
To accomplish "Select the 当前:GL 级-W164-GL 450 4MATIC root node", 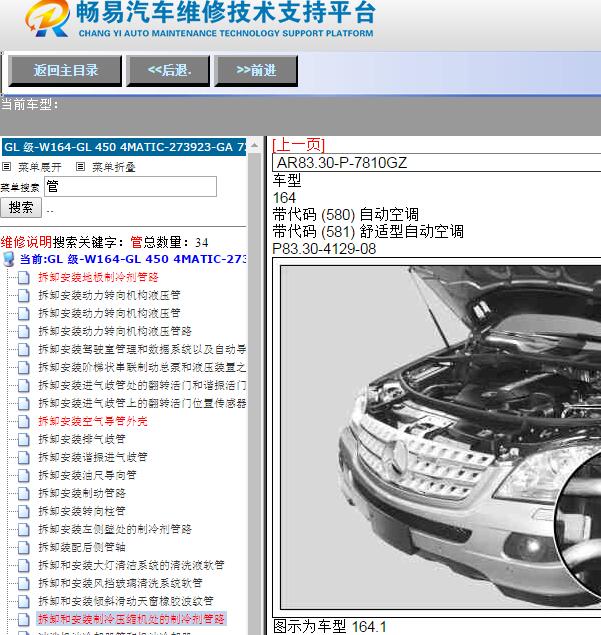I will [133, 259].
